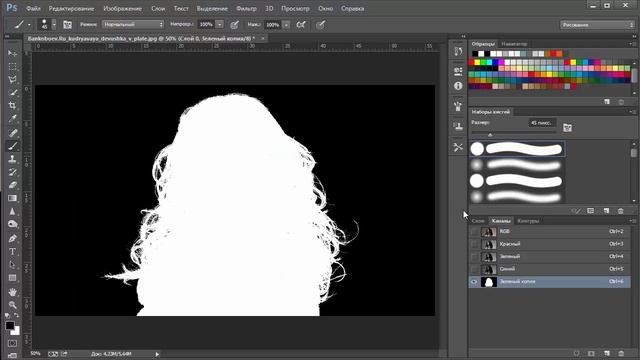Select the second soft round brush preset
640x360 pixels.
click(517, 197)
